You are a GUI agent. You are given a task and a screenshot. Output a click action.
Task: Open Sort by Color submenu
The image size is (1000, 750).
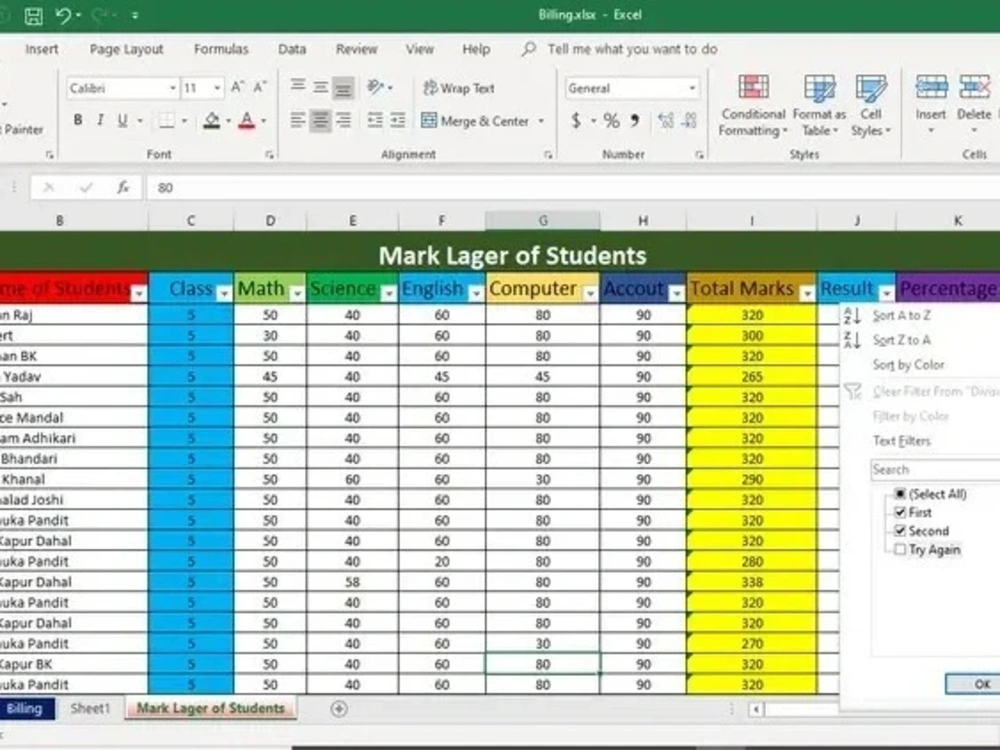(x=908, y=365)
